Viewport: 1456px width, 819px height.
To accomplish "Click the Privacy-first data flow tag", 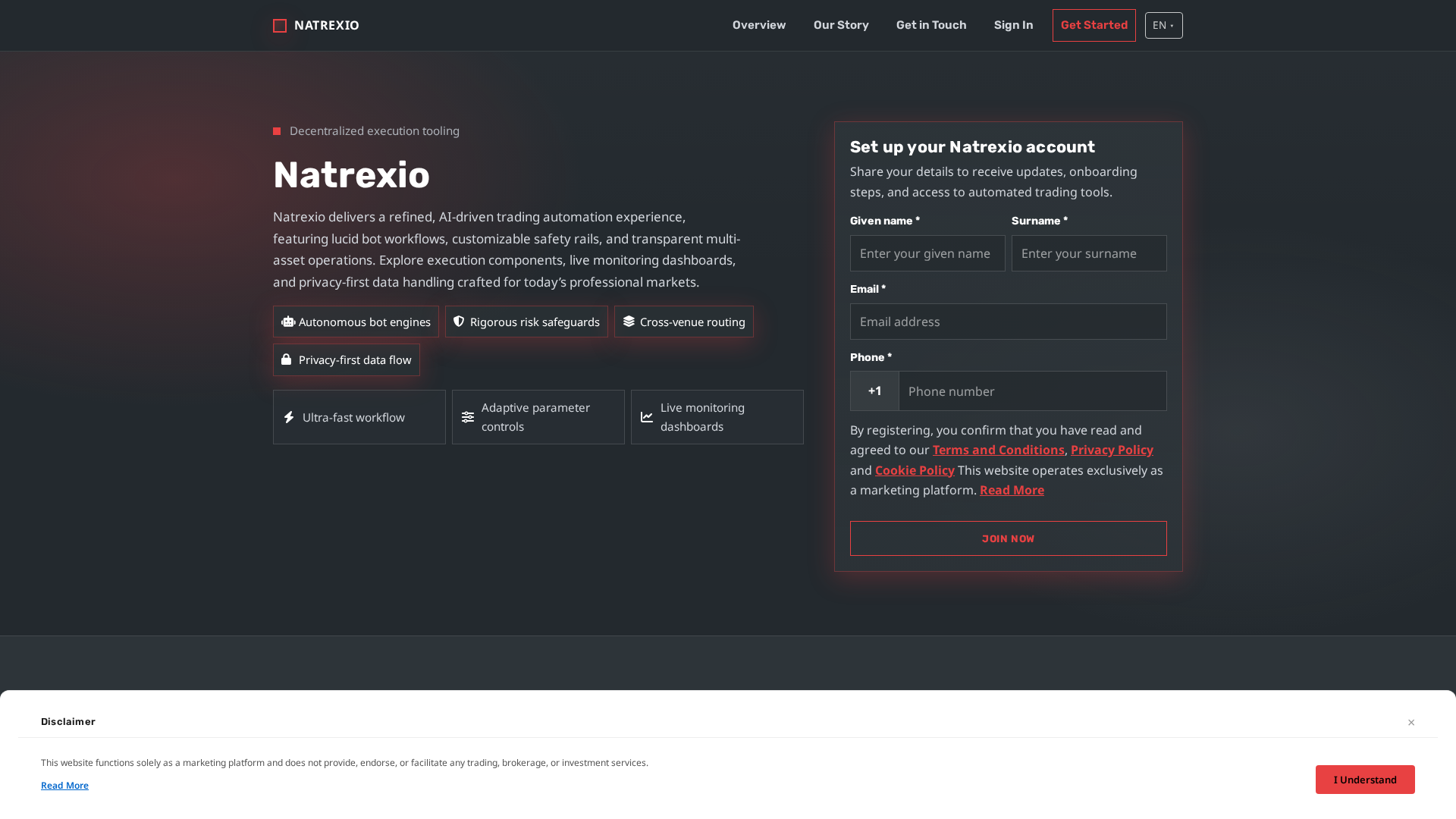I will (346, 359).
